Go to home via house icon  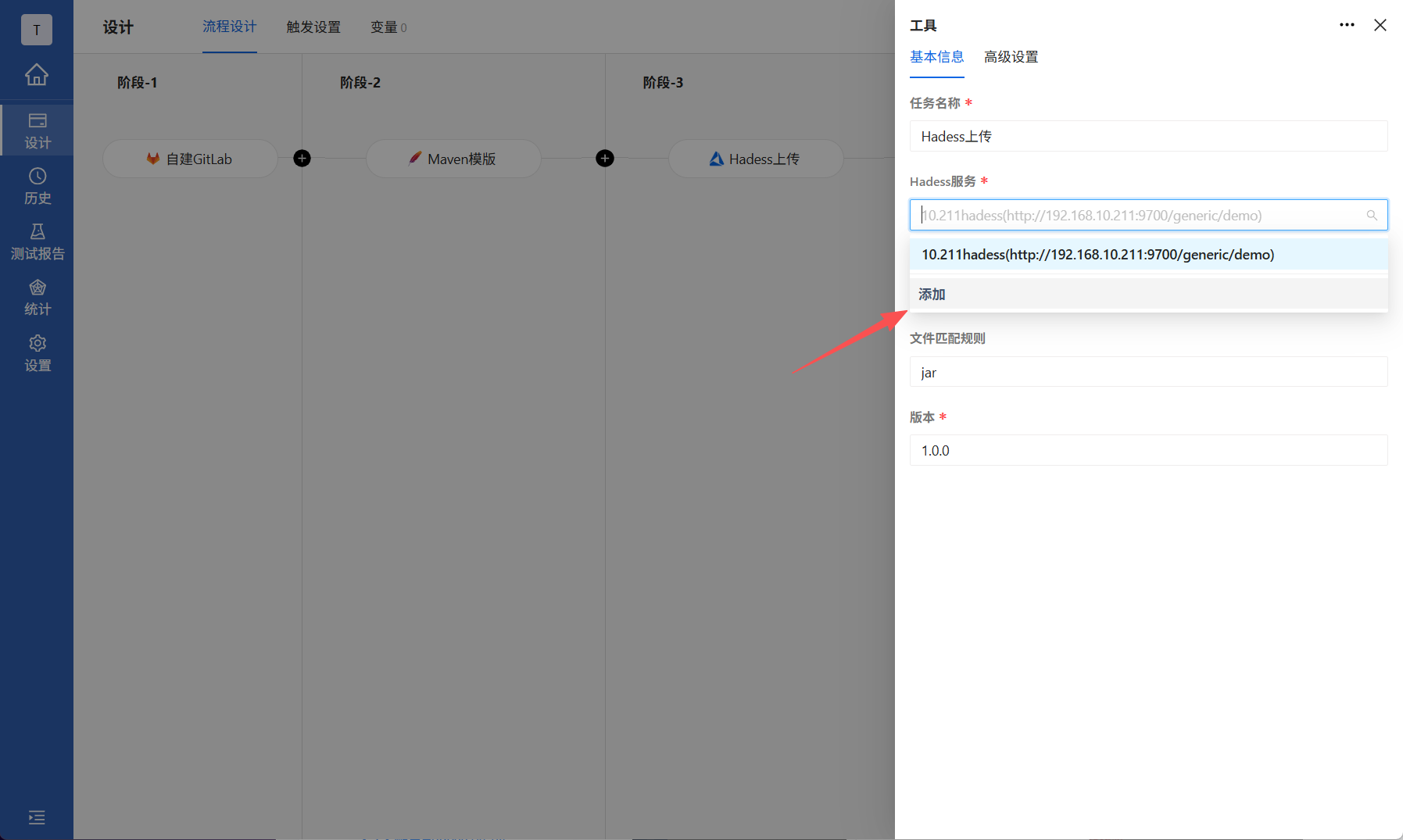pos(37,74)
